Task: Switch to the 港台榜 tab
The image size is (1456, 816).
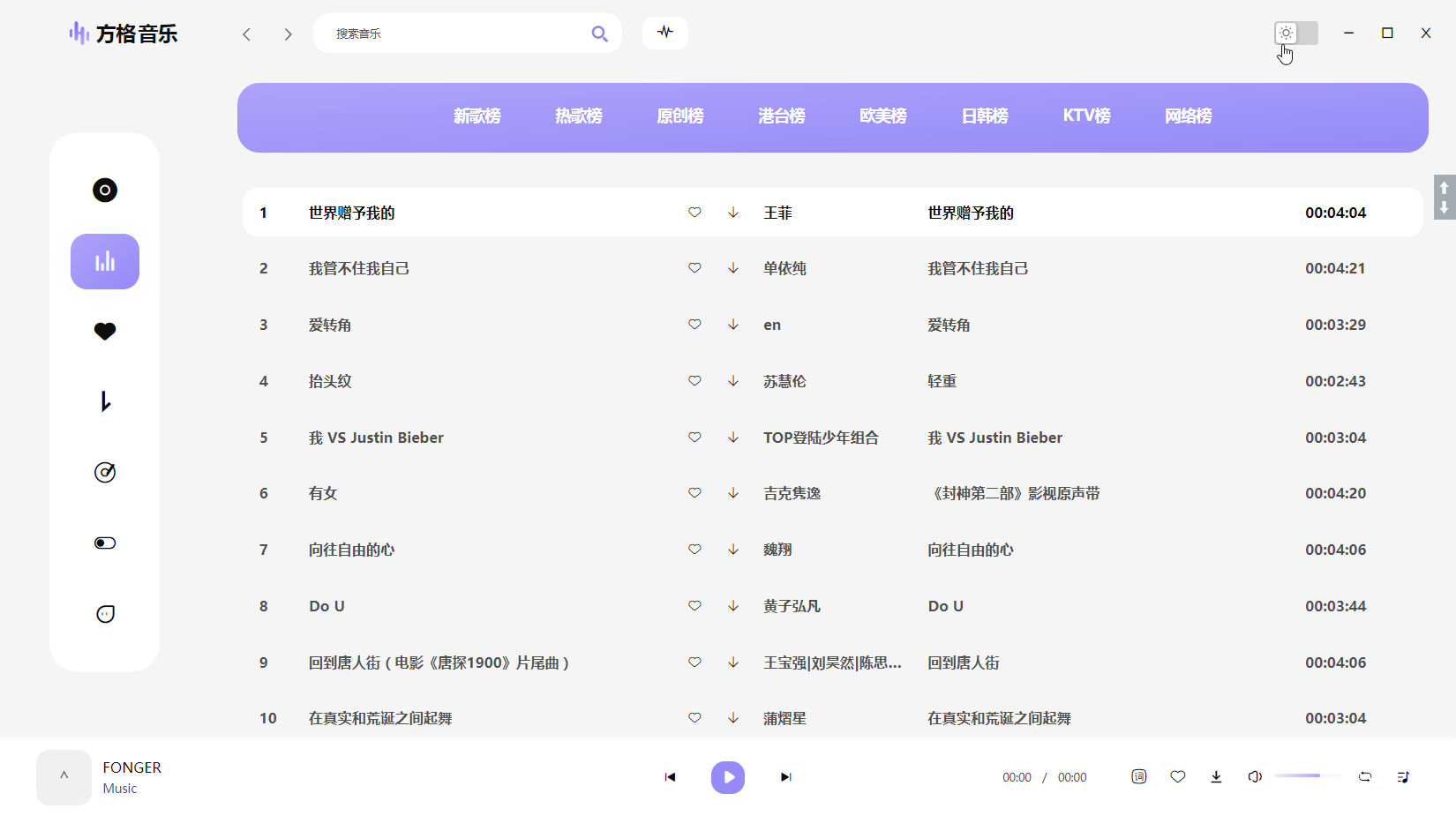Action: click(x=782, y=116)
